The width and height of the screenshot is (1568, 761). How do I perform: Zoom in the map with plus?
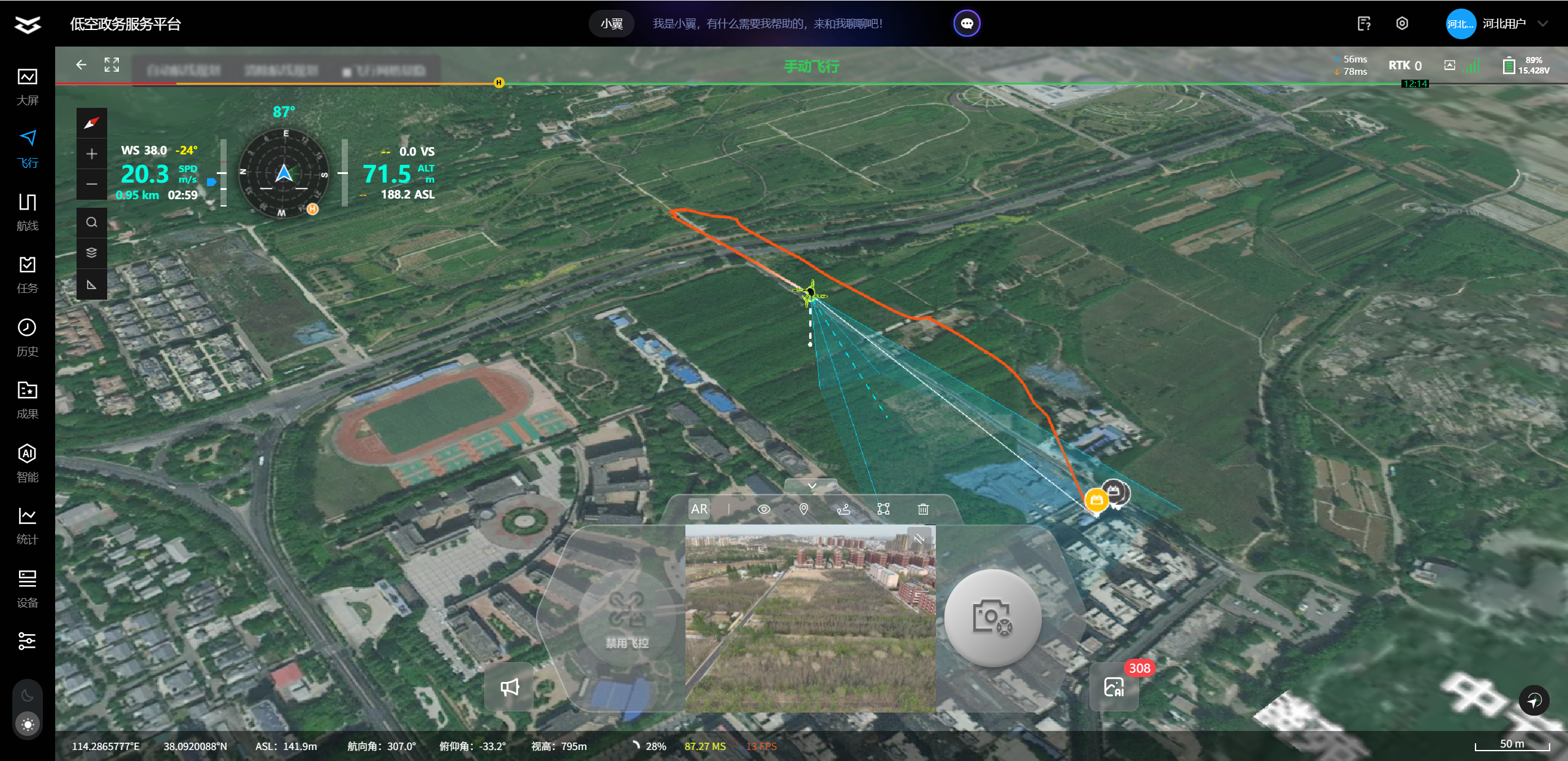[91, 154]
